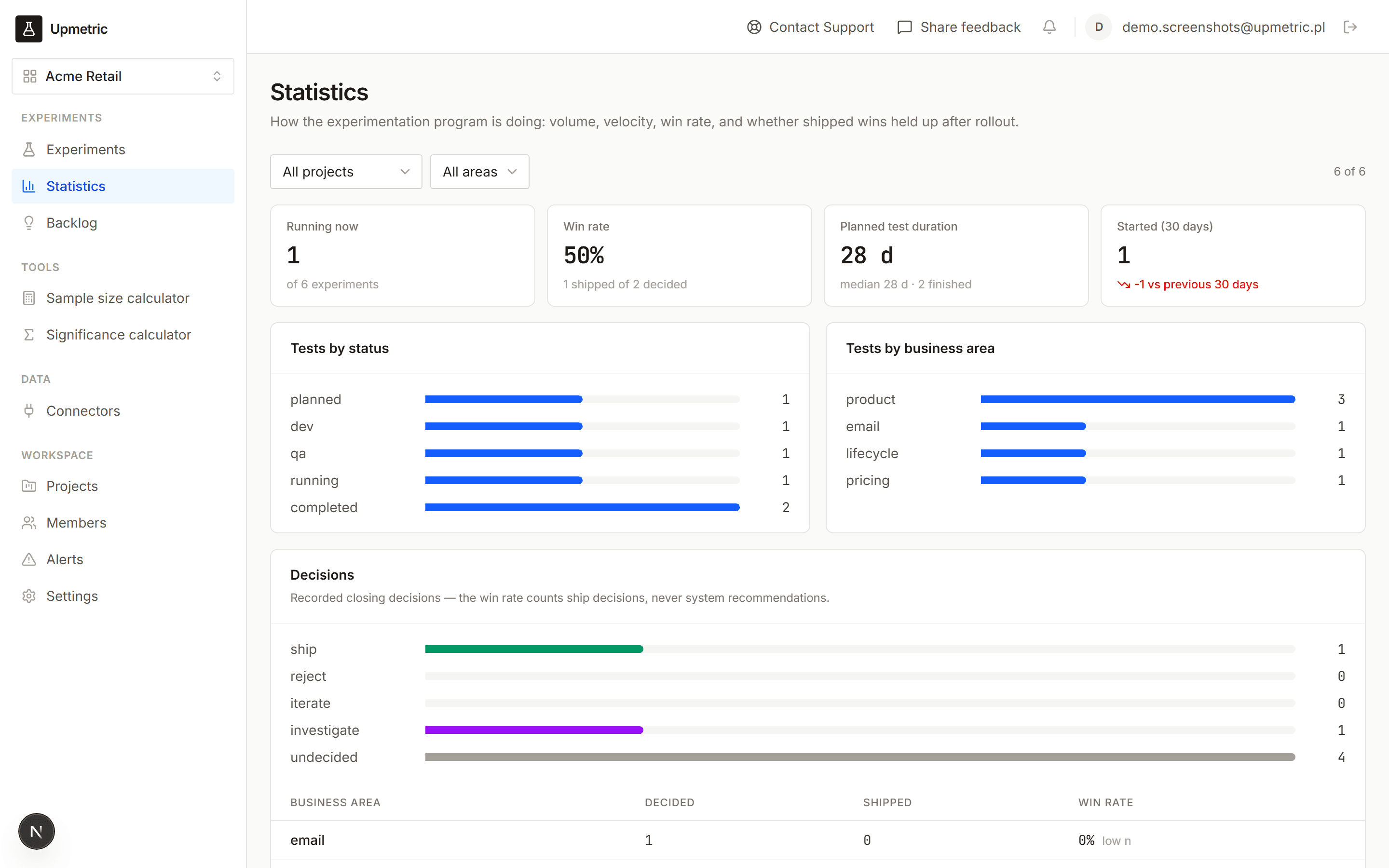Click the "low n" note in the email row
The width and height of the screenshot is (1389, 868).
pyautogui.click(x=1117, y=841)
